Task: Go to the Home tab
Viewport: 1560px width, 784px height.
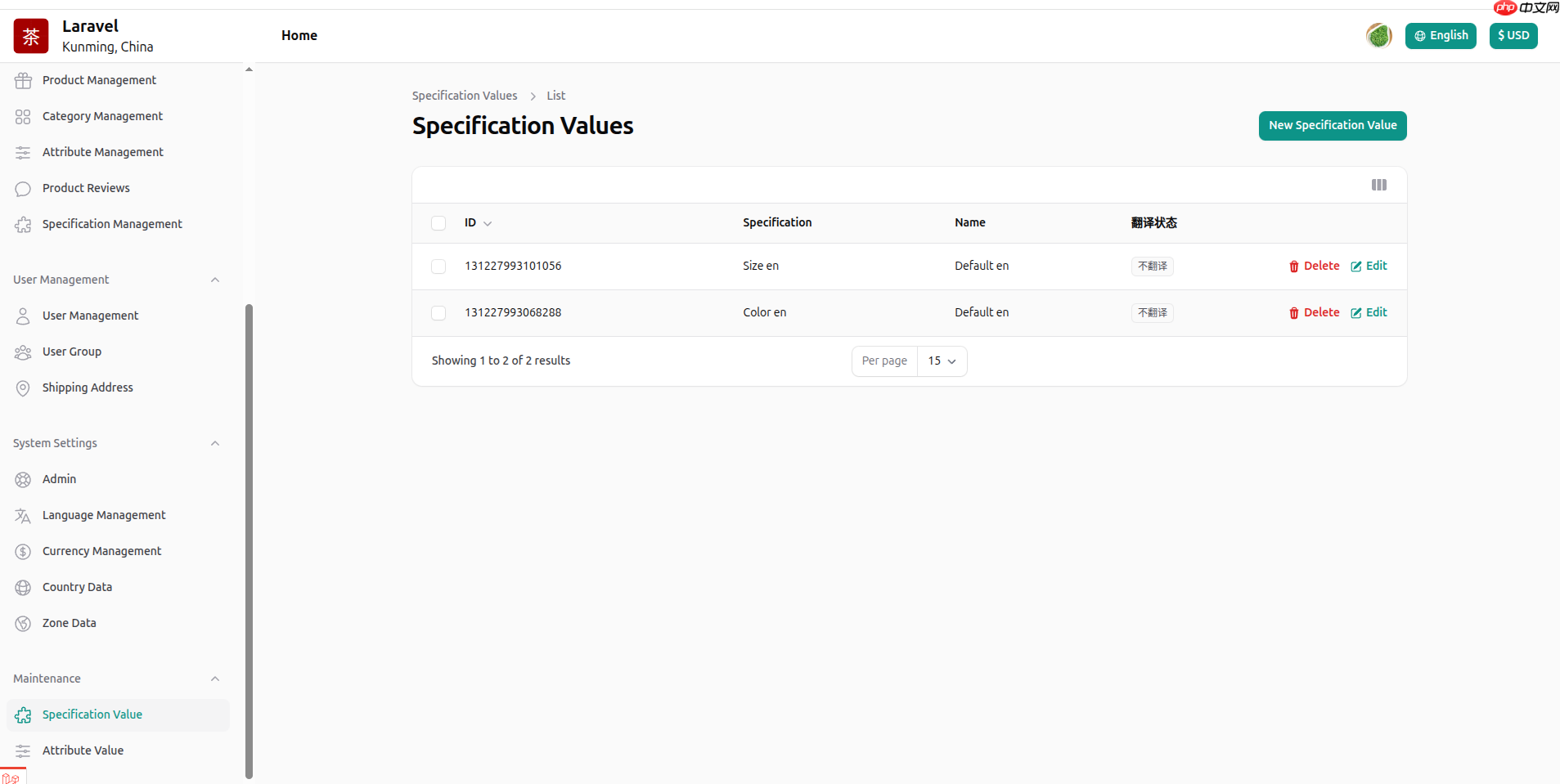Action: coord(299,35)
